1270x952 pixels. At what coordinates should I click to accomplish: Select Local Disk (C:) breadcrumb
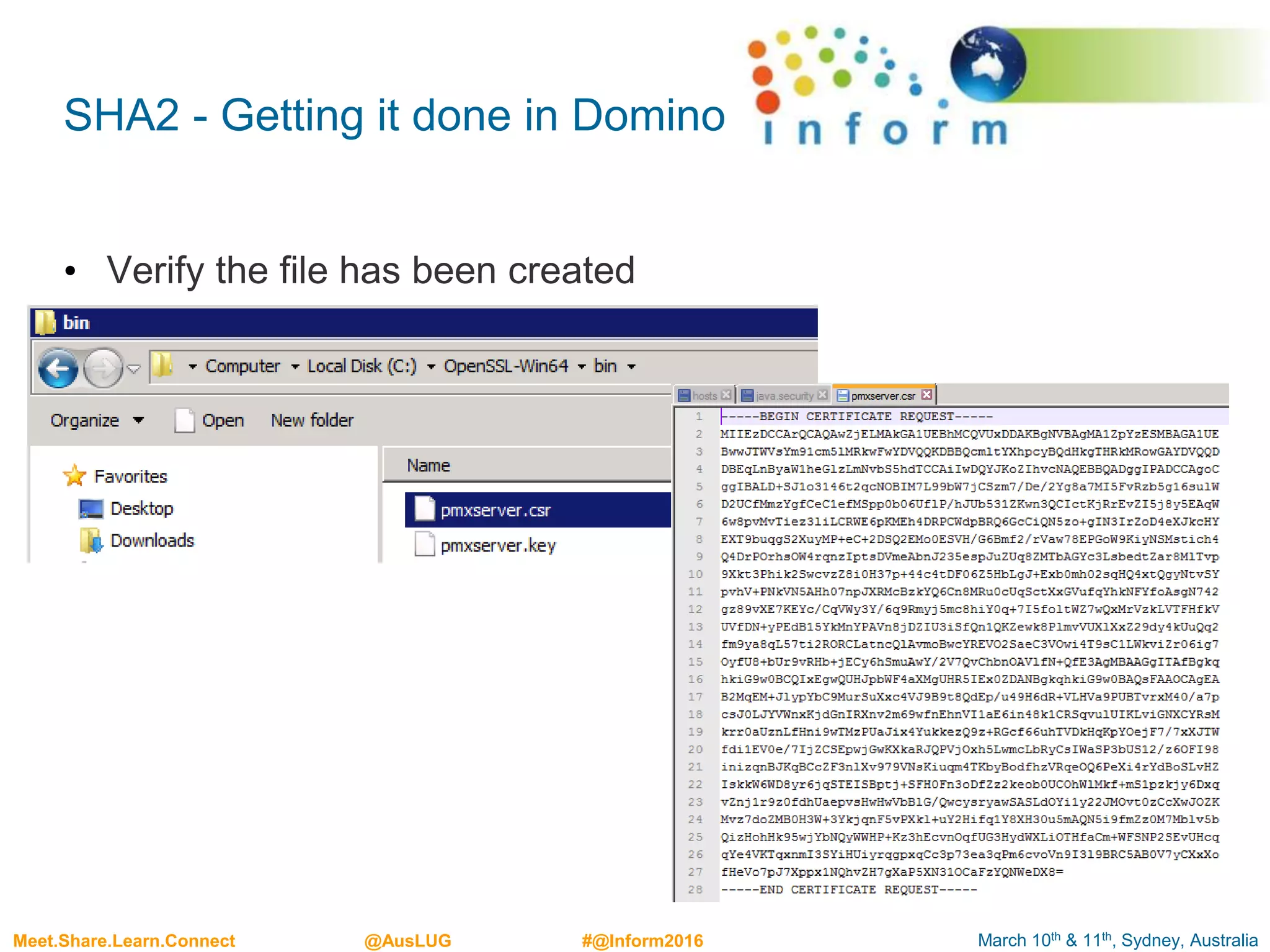pyautogui.click(x=362, y=366)
